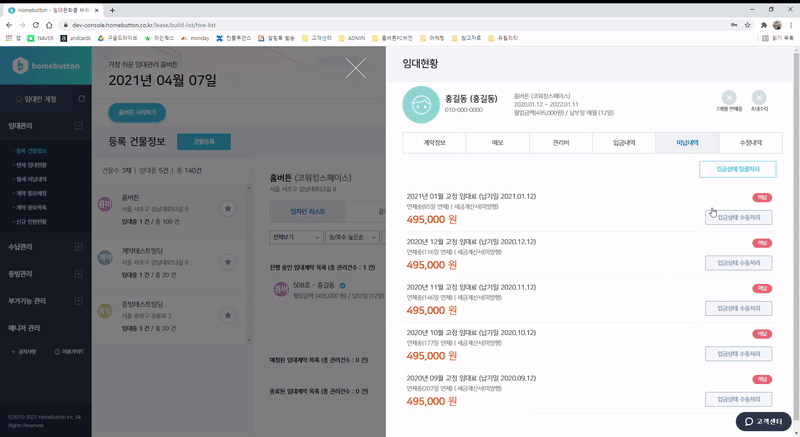Expand the 부가기능 관리 sidebar section

tap(78, 301)
